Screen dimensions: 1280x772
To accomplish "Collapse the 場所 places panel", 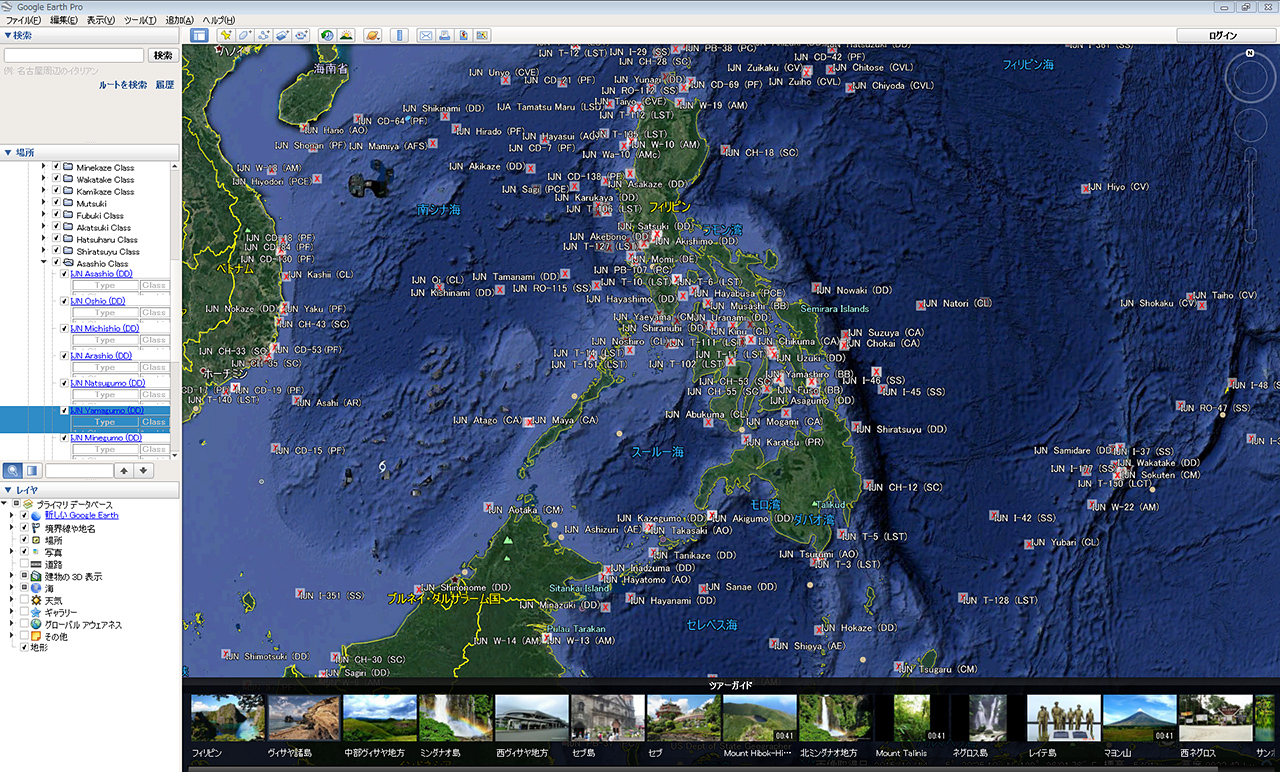I will (8, 152).
